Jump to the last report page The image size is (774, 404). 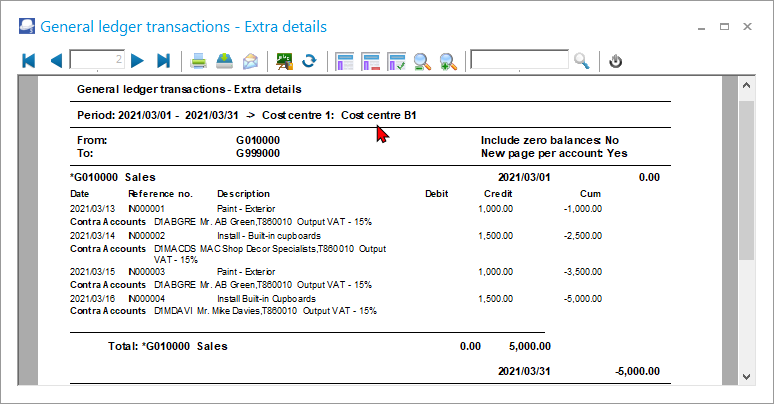[164, 61]
